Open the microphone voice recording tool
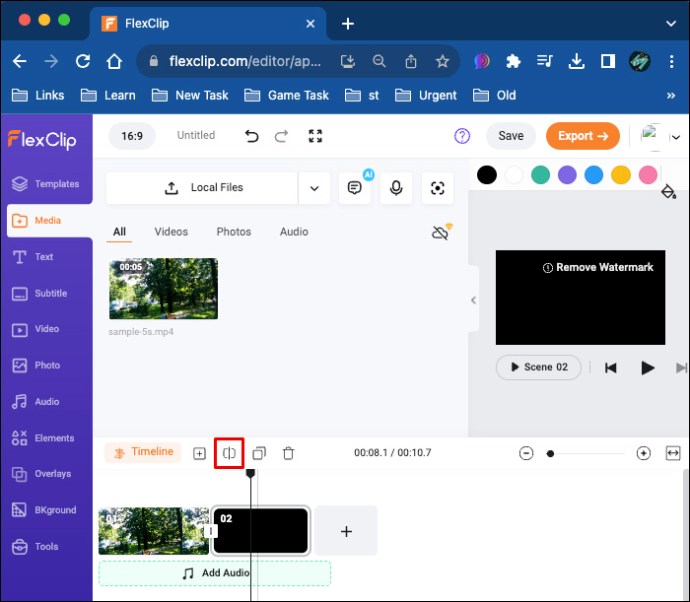Viewport: 690px width, 602px height. [396, 188]
